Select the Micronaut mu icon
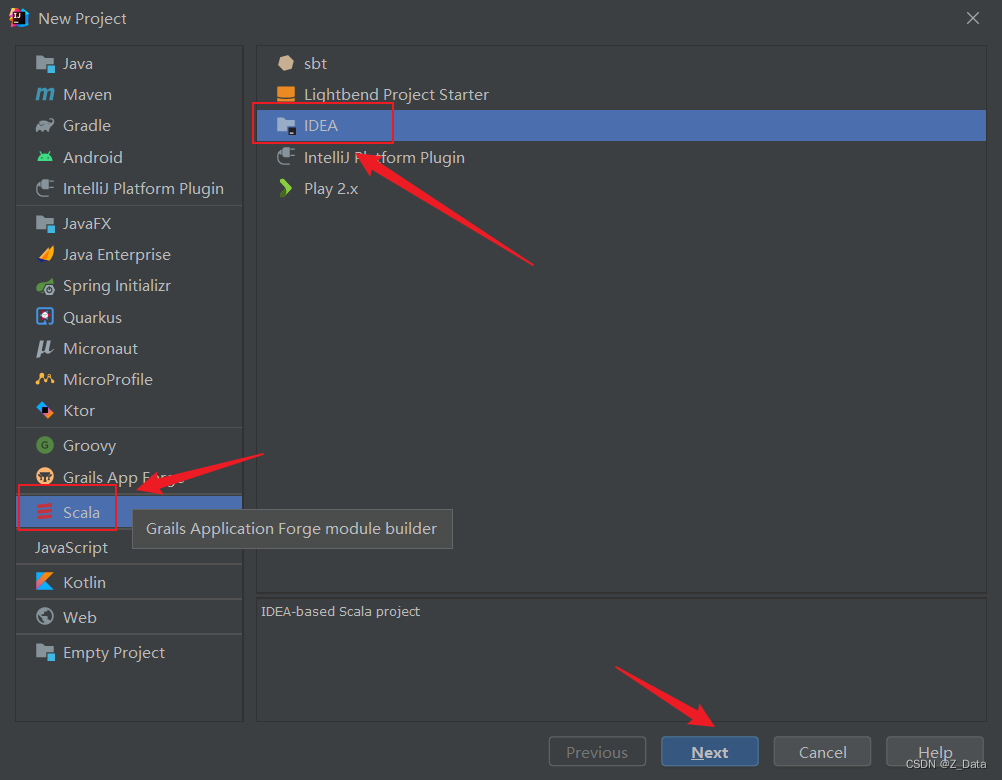This screenshot has width=1002, height=780. coord(45,348)
